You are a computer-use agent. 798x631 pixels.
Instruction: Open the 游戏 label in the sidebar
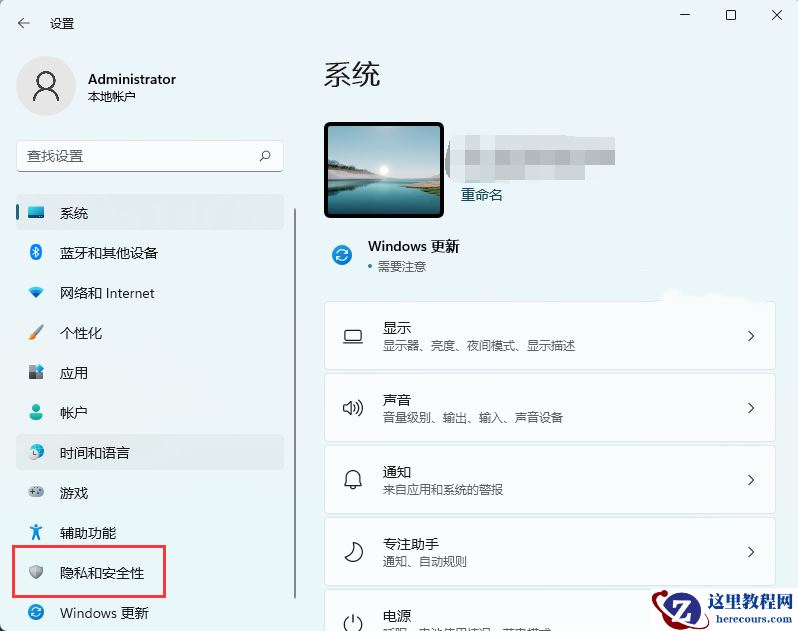point(74,493)
